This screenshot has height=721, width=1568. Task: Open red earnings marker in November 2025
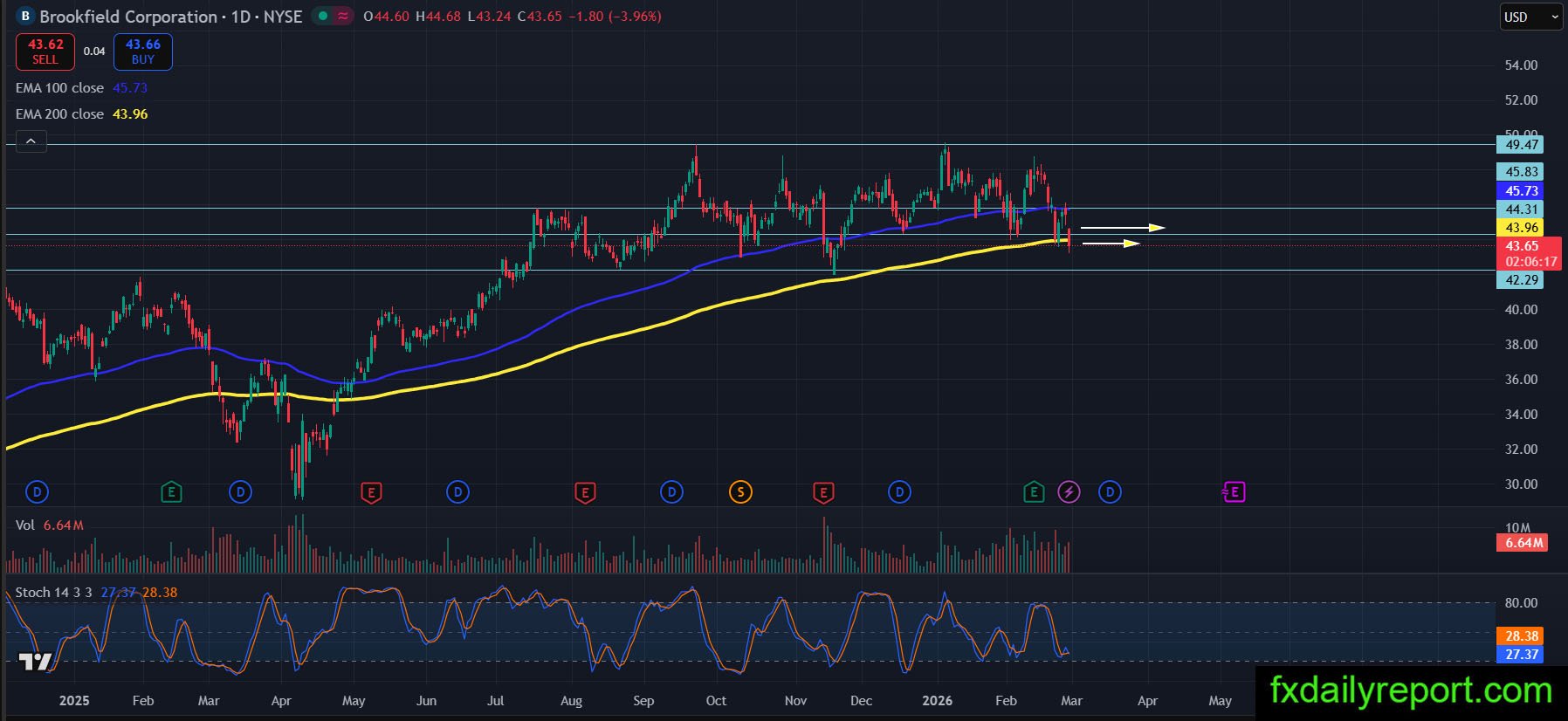(x=822, y=492)
